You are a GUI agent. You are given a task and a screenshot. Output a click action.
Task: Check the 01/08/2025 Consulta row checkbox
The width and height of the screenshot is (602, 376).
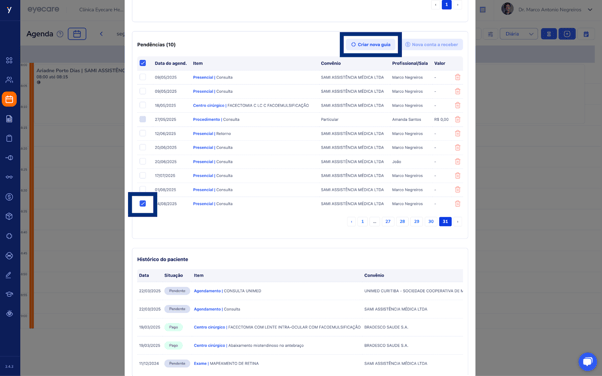[143, 190]
